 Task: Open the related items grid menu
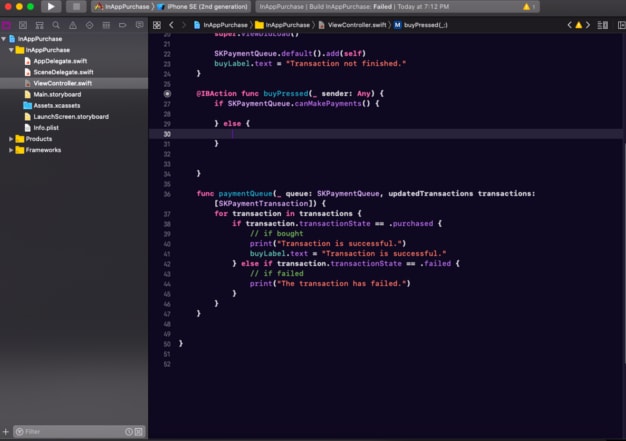pyautogui.click(x=157, y=25)
